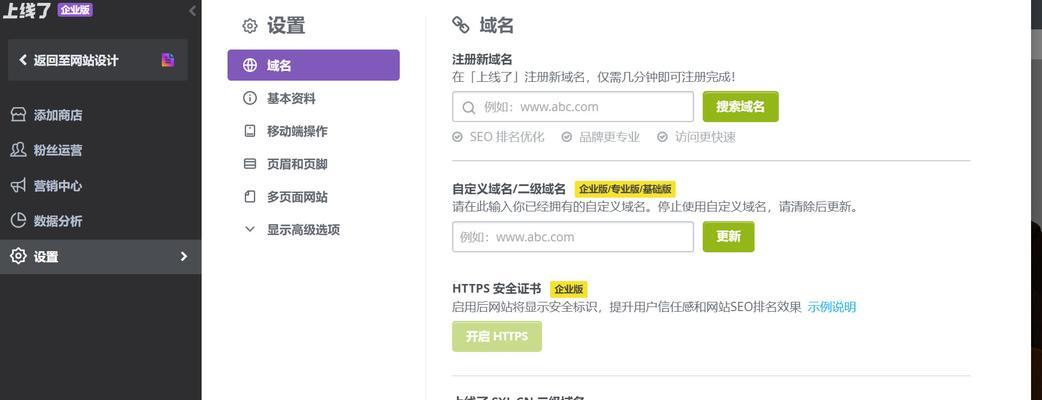Click the link icon beside 域名 heading
This screenshot has width=1042, height=400.
pyautogui.click(x=461, y=25)
